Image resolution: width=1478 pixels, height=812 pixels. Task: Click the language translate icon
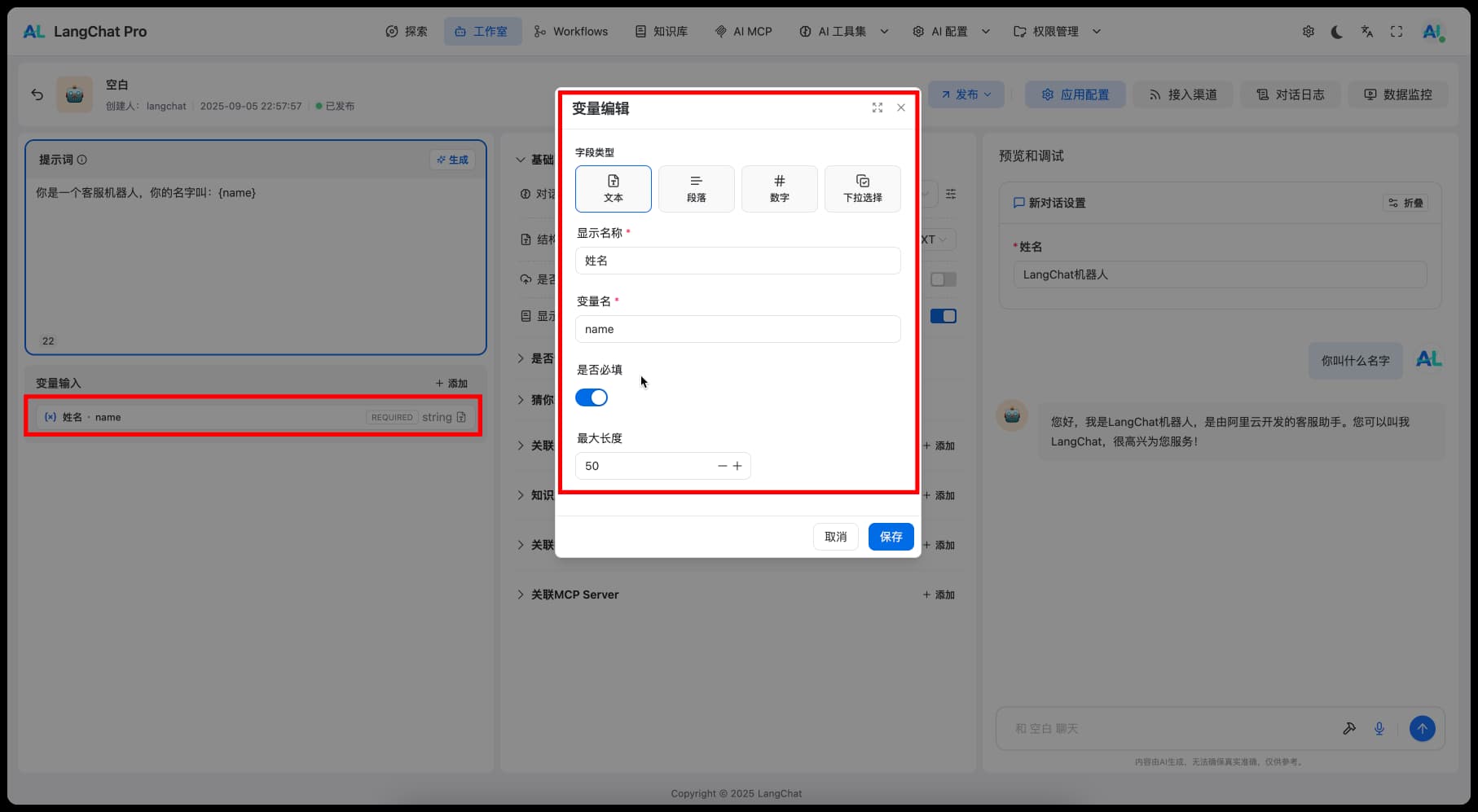[x=1366, y=32]
